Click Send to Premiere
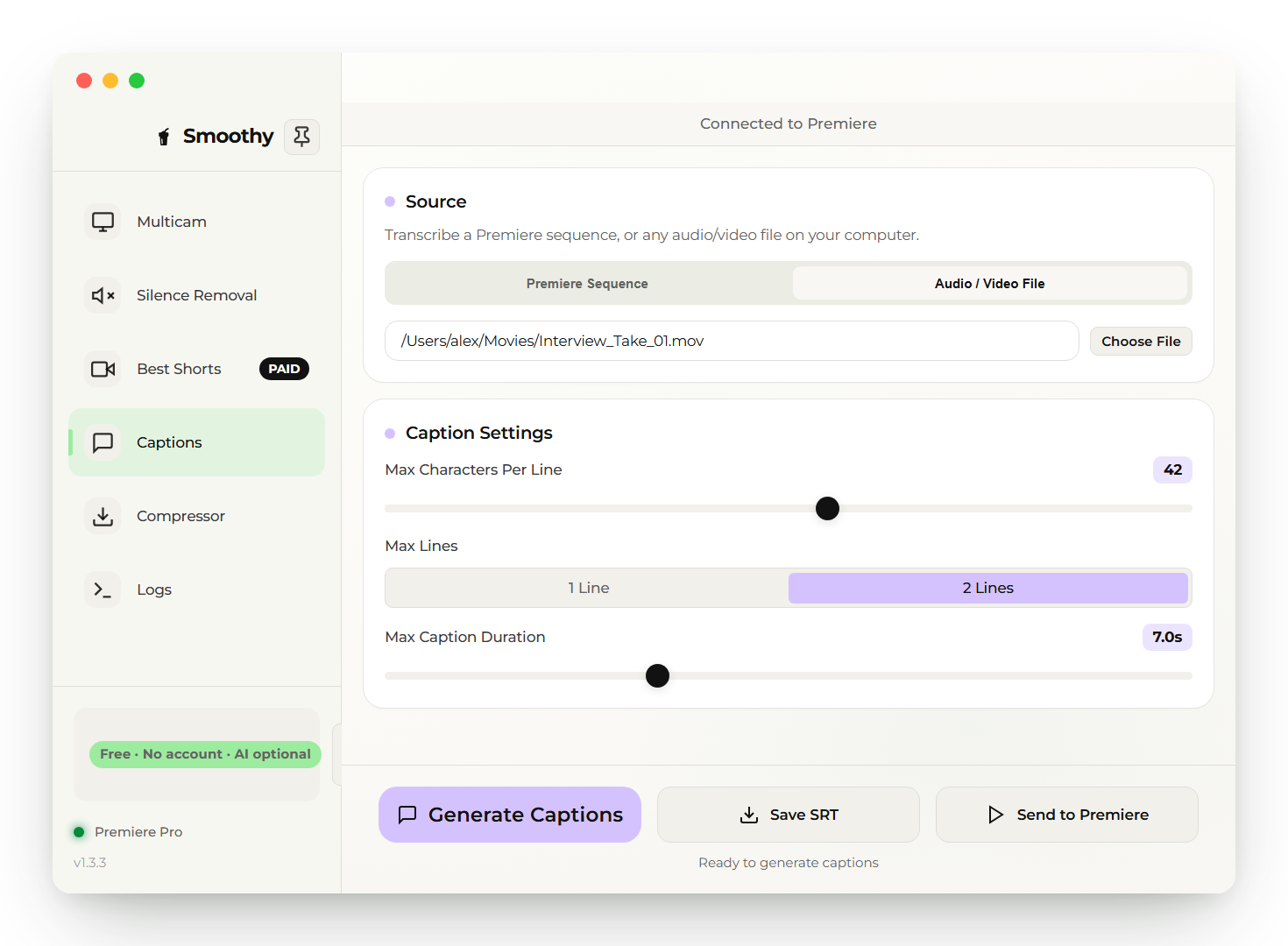Screen dimensions: 1288x946 1067,815
